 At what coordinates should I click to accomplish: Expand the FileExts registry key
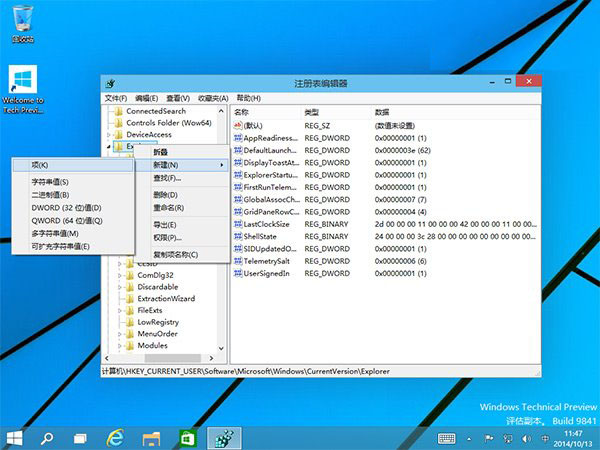(x=120, y=310)
